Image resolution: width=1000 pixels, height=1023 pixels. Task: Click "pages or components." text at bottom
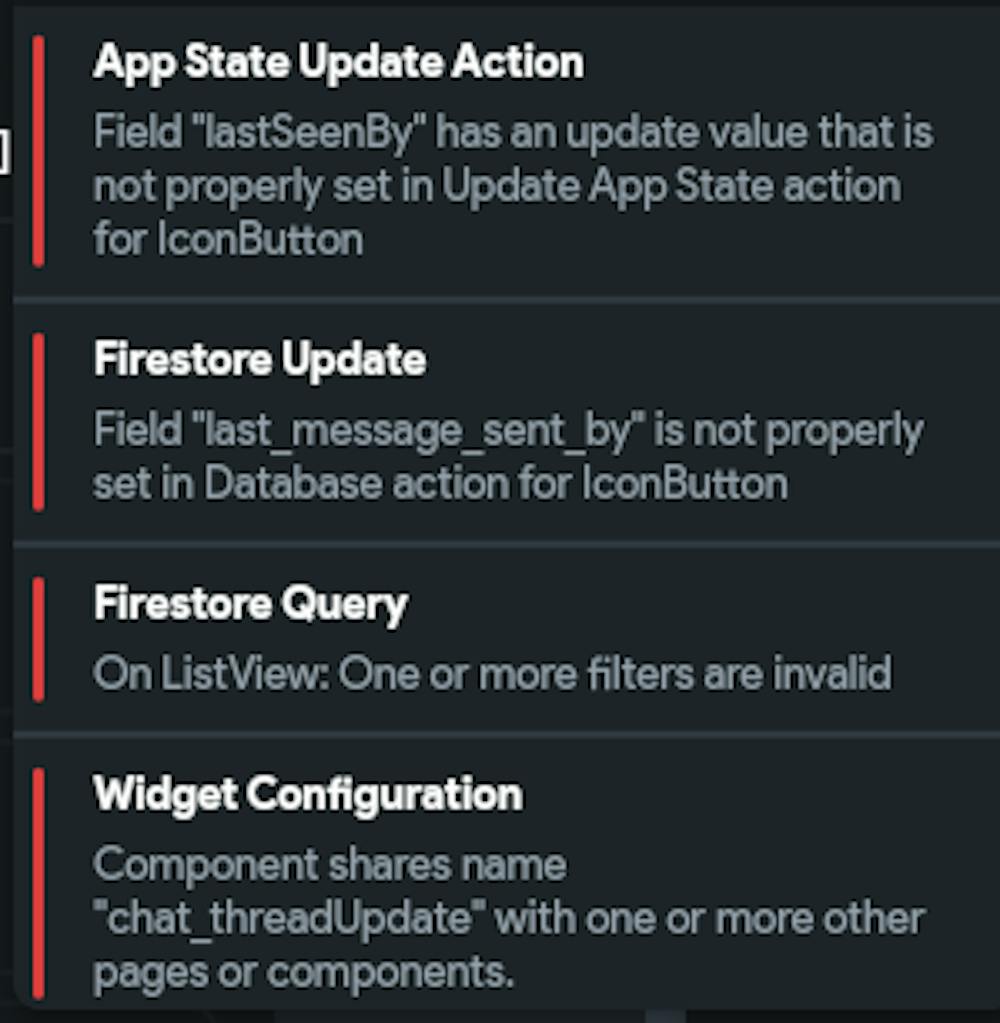[303, 972]
